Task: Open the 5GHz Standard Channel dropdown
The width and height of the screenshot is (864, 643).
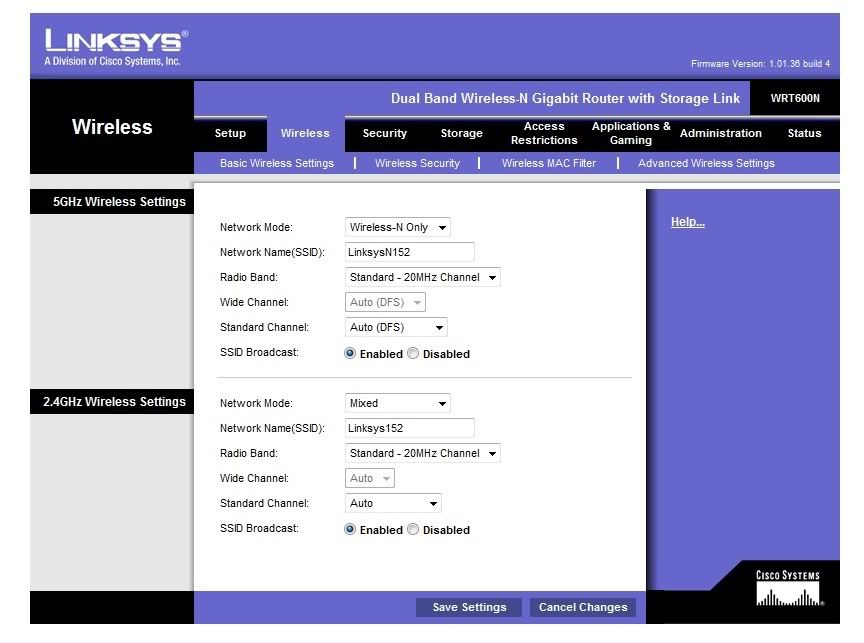Action: coord(396,327)
